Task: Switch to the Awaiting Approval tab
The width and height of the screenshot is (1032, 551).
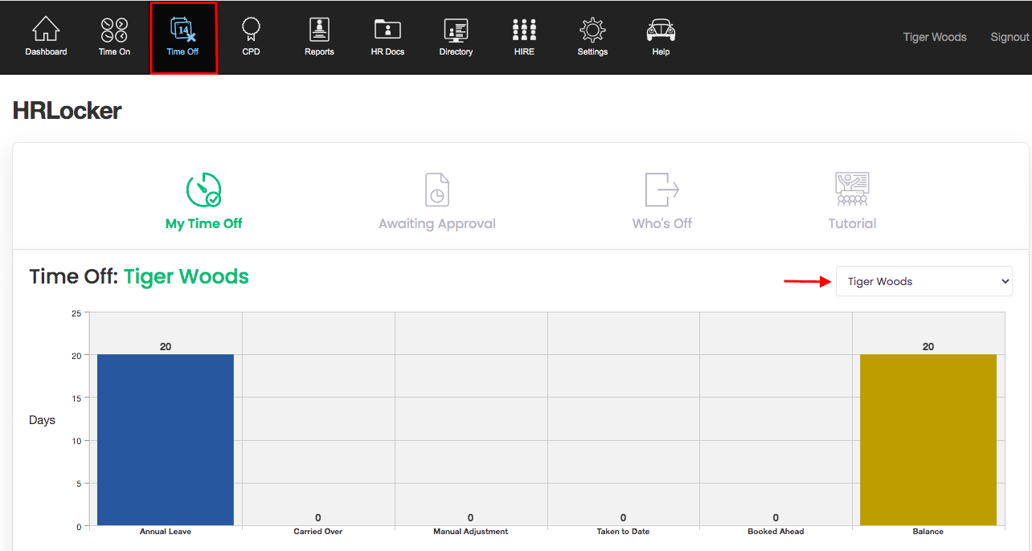Action: point(437,202)
